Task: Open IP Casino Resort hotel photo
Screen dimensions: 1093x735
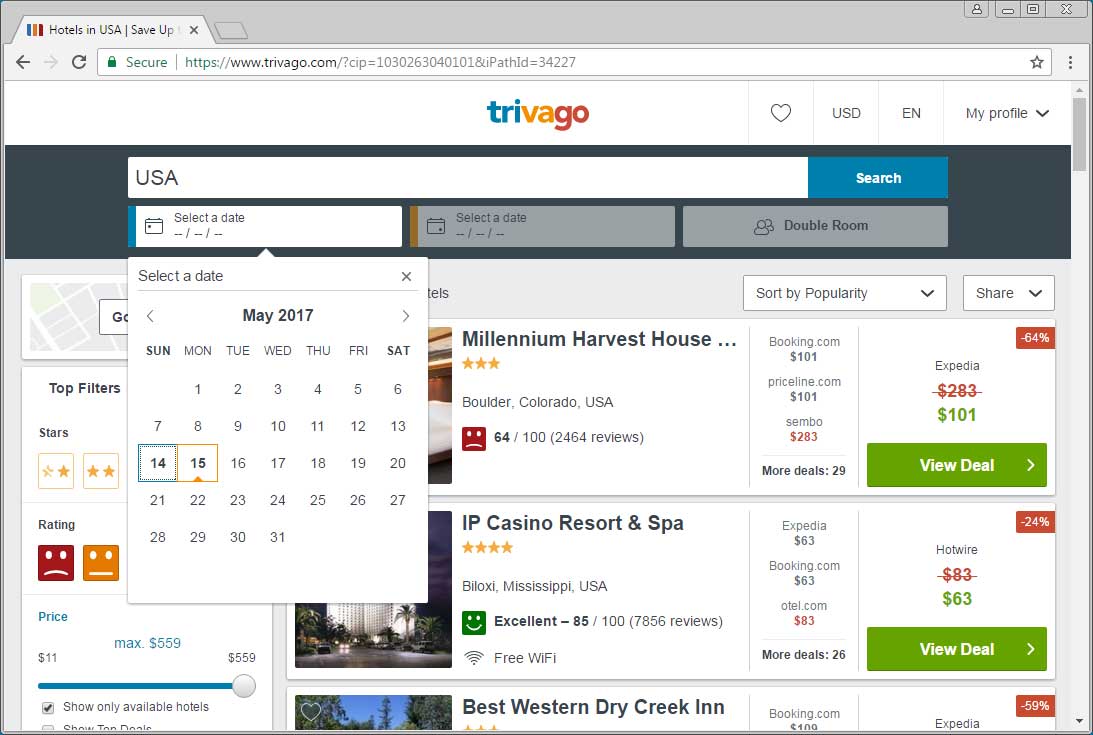Action: (x=373, y=589)
